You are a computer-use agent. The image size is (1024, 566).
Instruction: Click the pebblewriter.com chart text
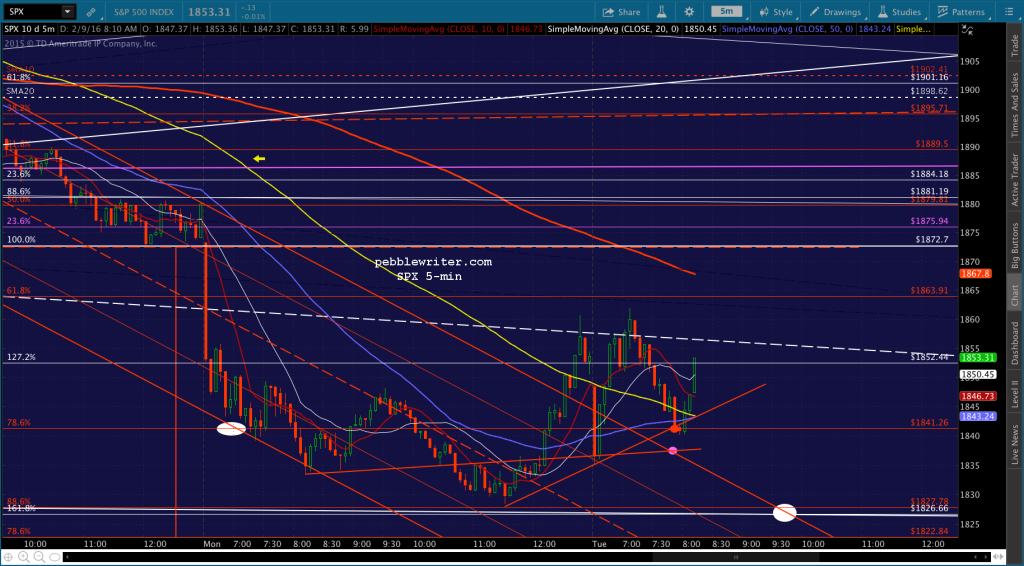433,262
